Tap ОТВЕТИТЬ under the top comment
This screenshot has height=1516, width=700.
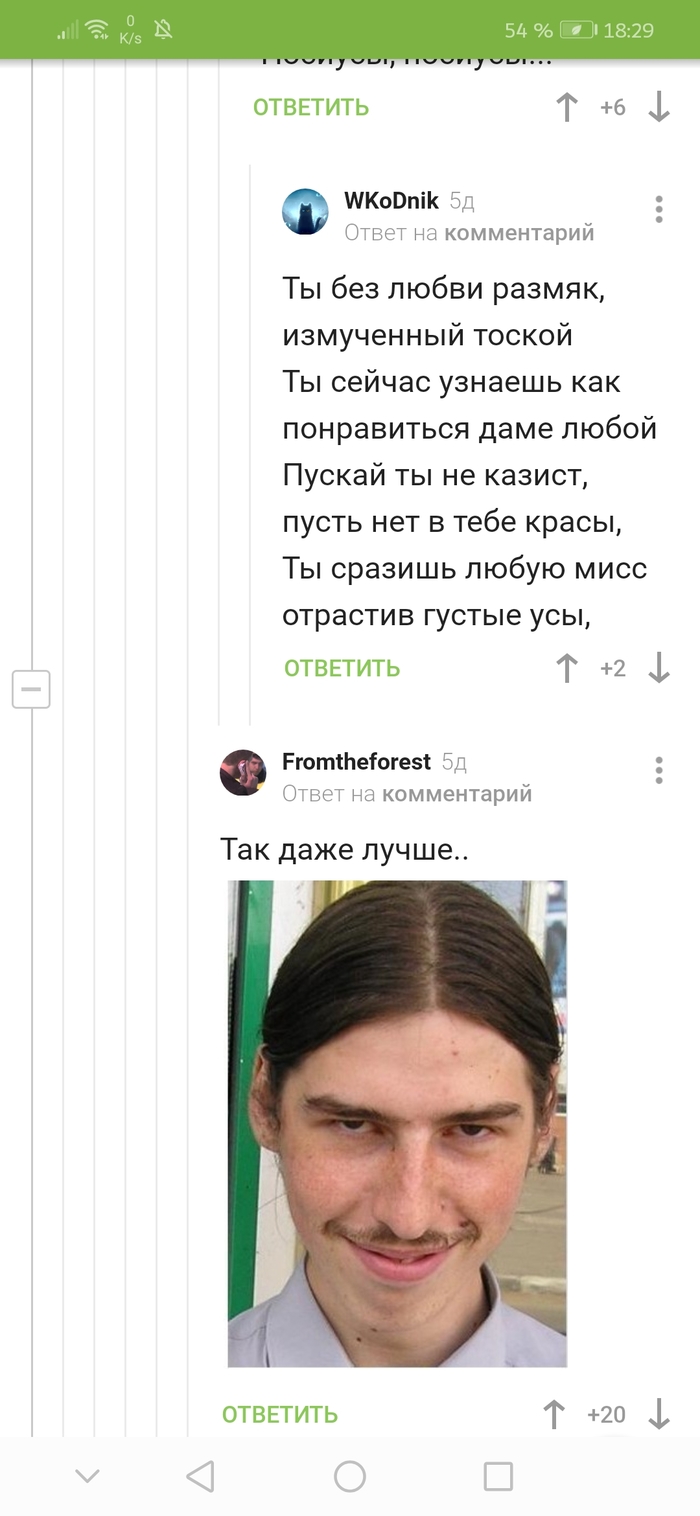click(x=311, y=107)
